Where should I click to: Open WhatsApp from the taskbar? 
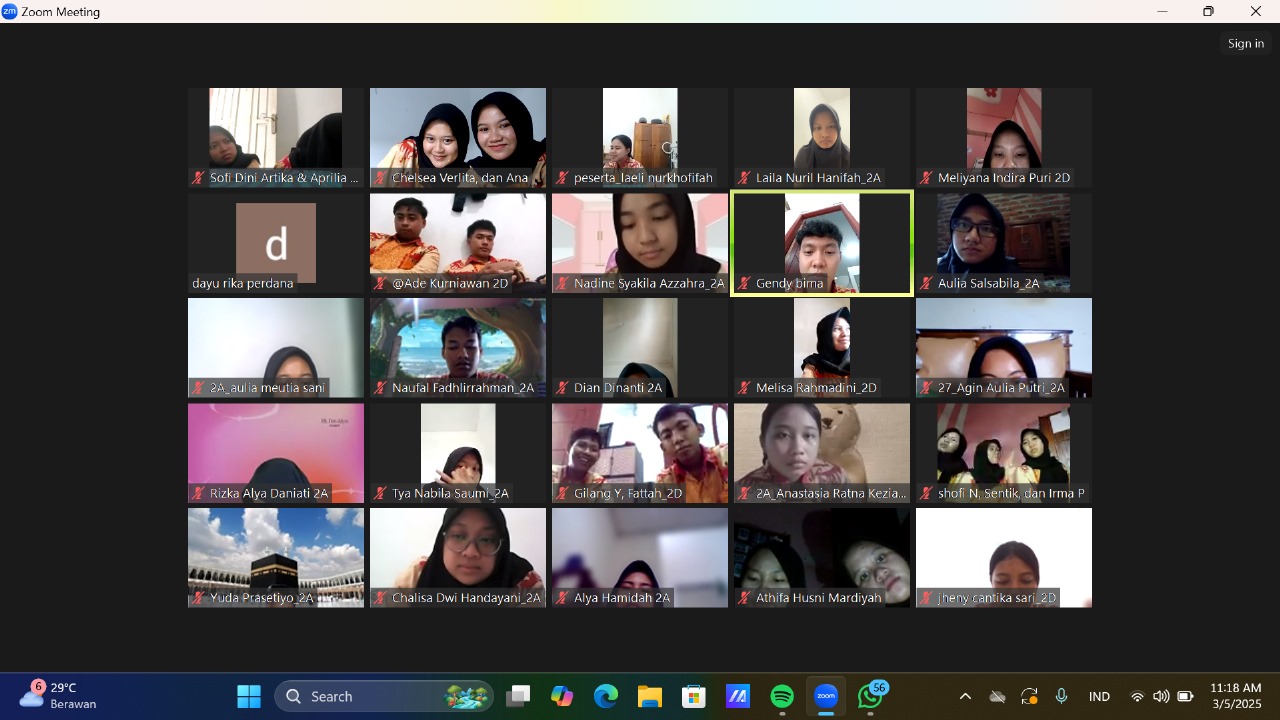pyautogui.click(x=870, y=696)
